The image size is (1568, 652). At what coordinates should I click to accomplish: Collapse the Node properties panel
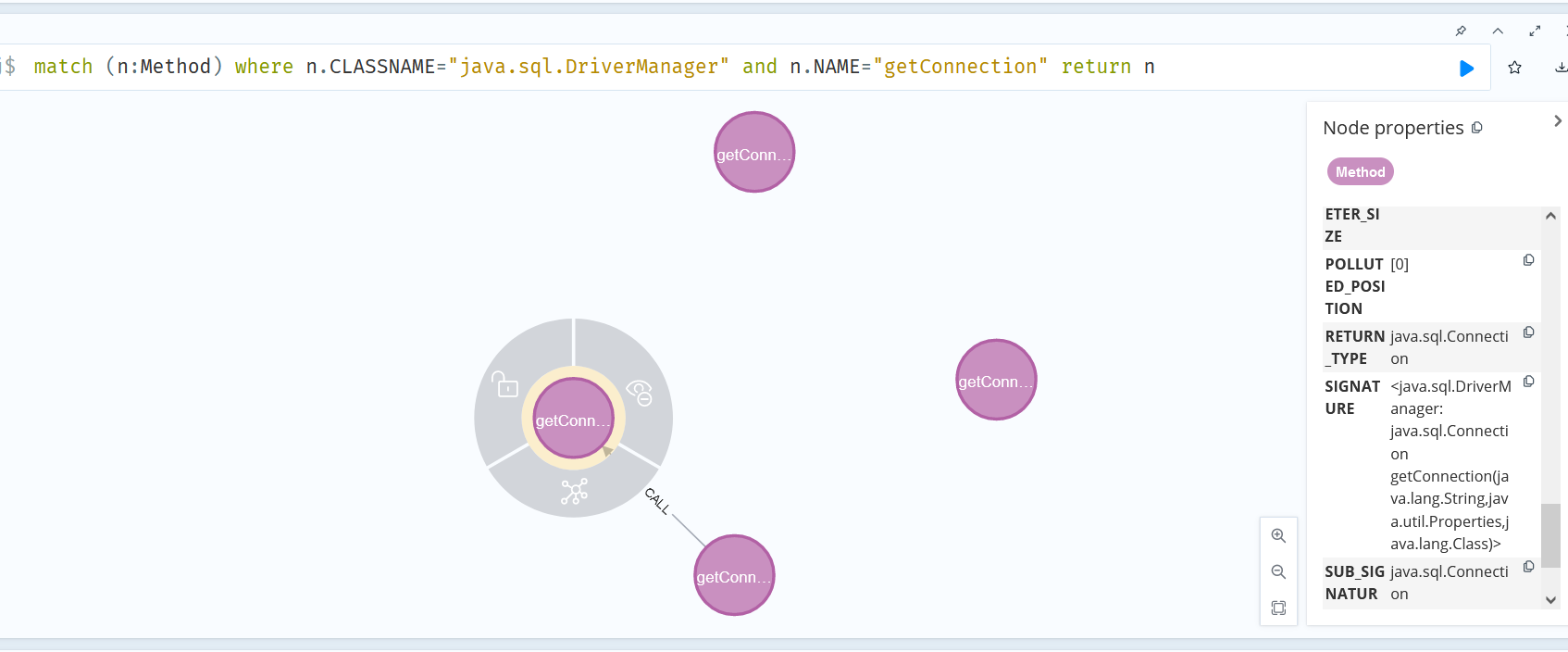click(x=1557, y=121)
